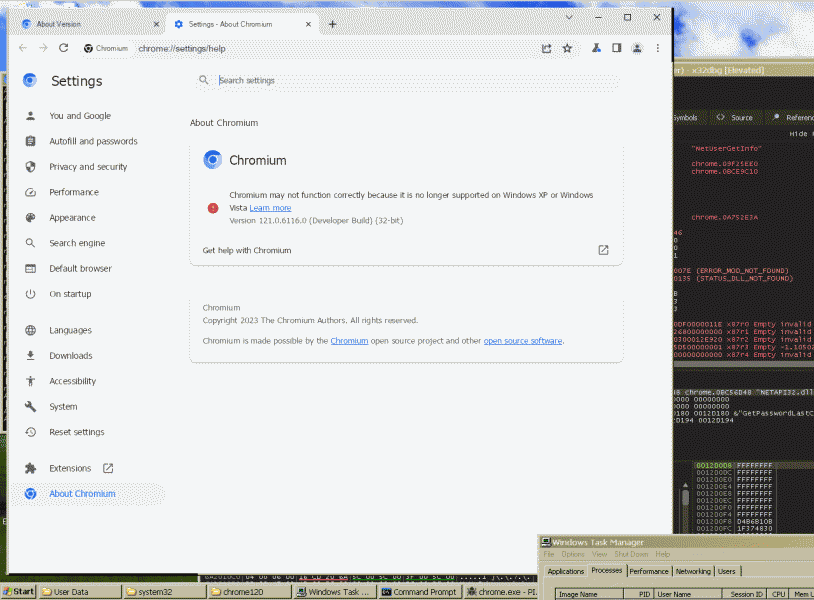
Task: Go to Downloads settings
Action: 71,356
